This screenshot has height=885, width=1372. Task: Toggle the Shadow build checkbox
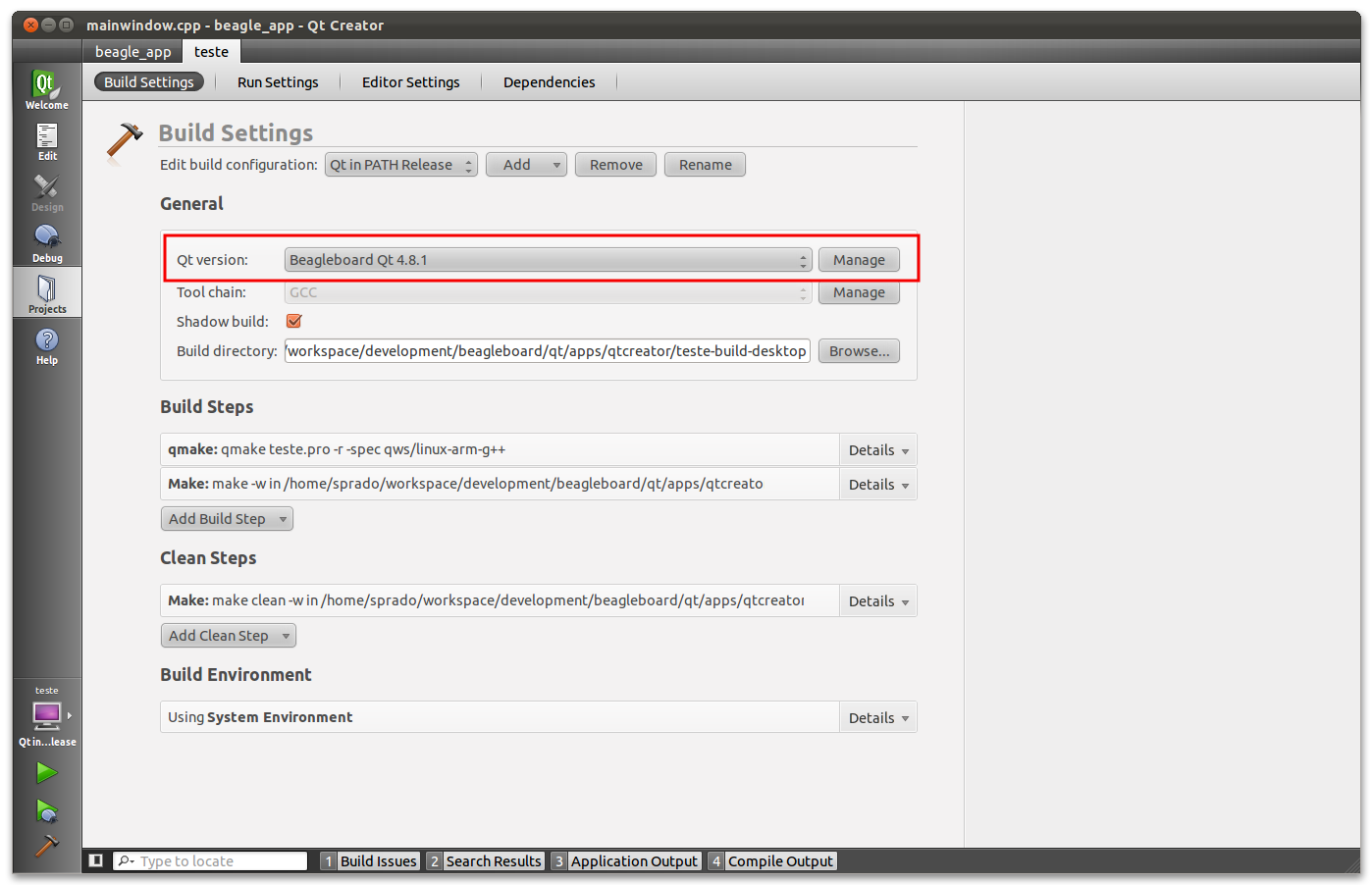pos(293,321)
